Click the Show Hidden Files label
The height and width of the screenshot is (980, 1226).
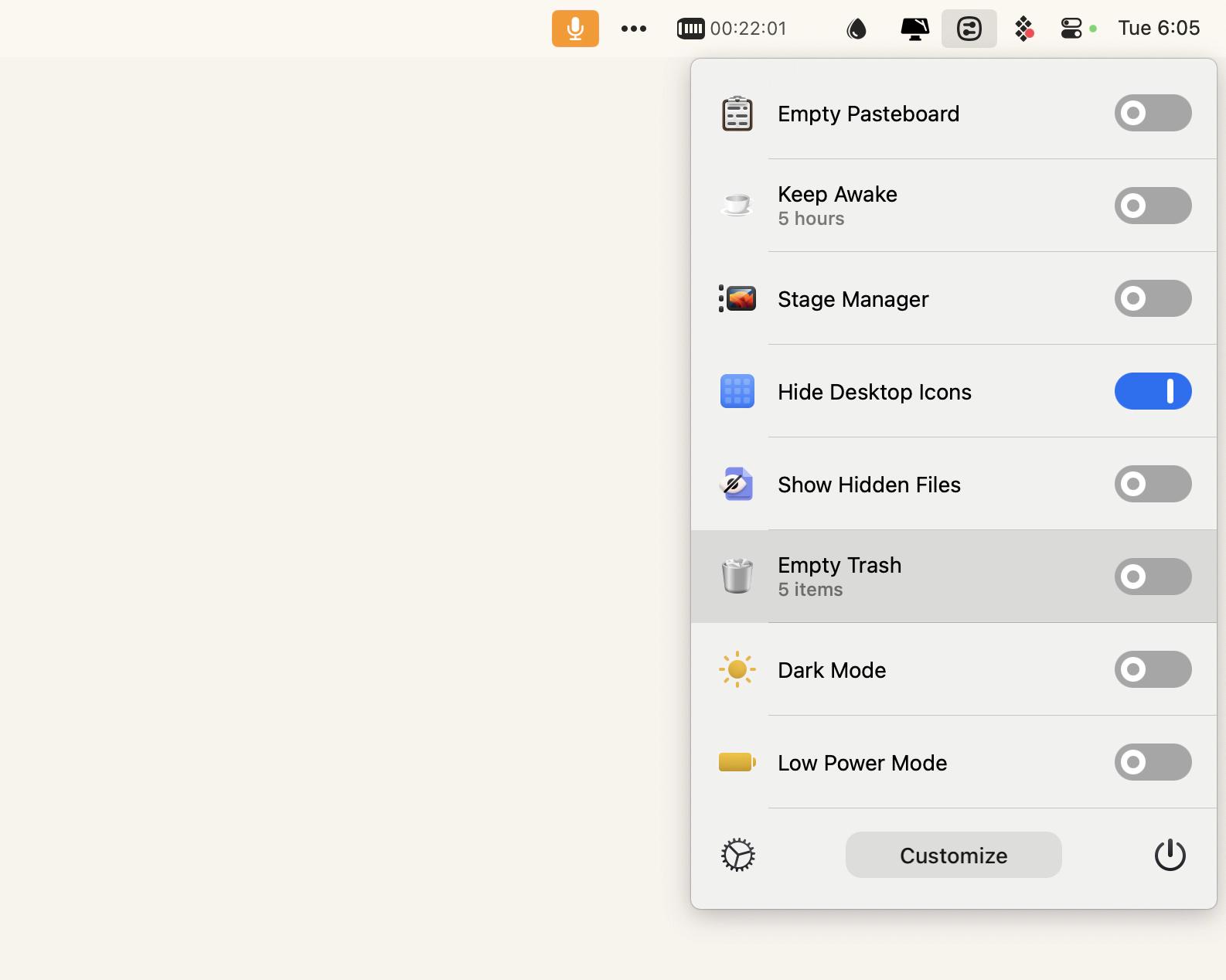869,485
